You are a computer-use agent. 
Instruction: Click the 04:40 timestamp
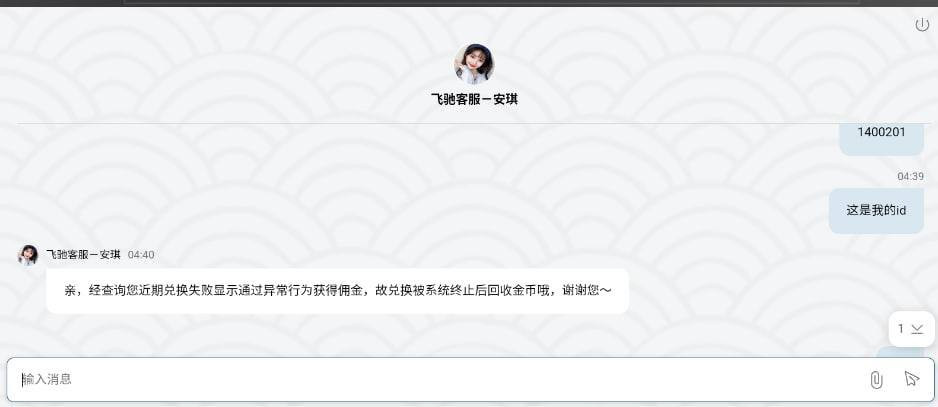click(141, 255)
